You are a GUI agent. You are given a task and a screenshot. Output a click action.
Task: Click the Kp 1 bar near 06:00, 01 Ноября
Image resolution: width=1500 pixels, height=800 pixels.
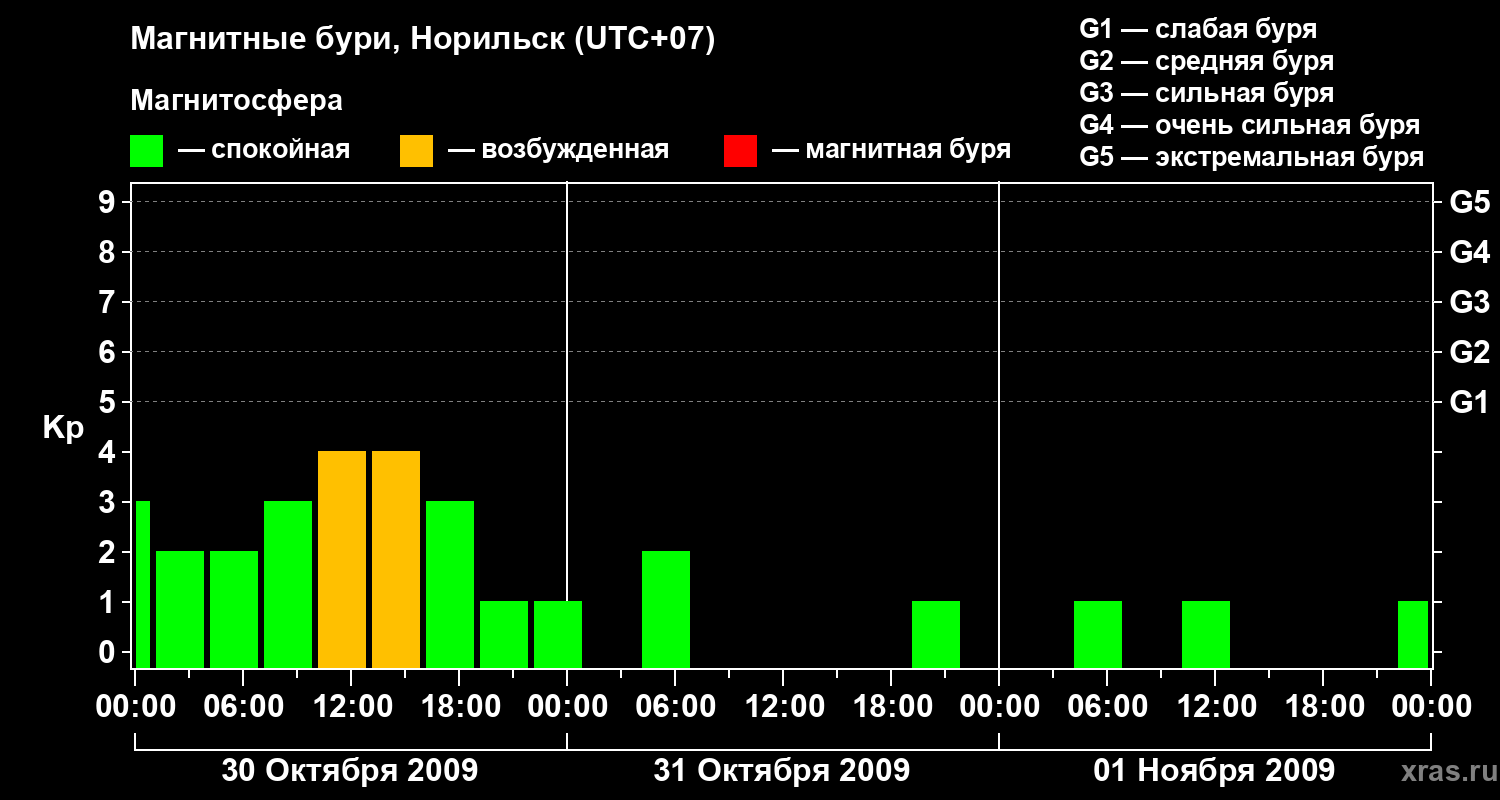(1098, 634)
